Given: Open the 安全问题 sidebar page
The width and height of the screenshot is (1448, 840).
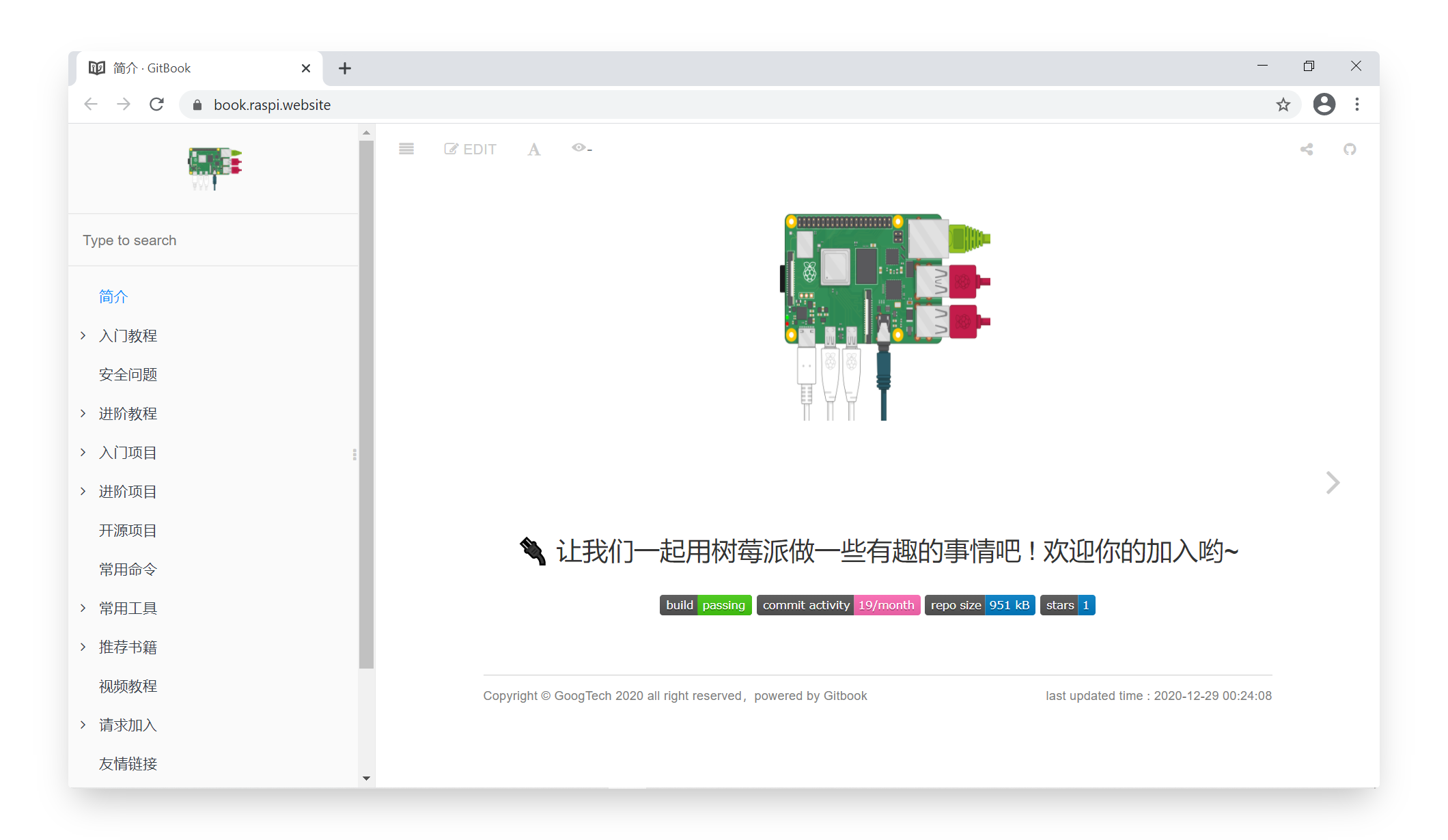Looking at the screenshot, I should click(128, 374).
